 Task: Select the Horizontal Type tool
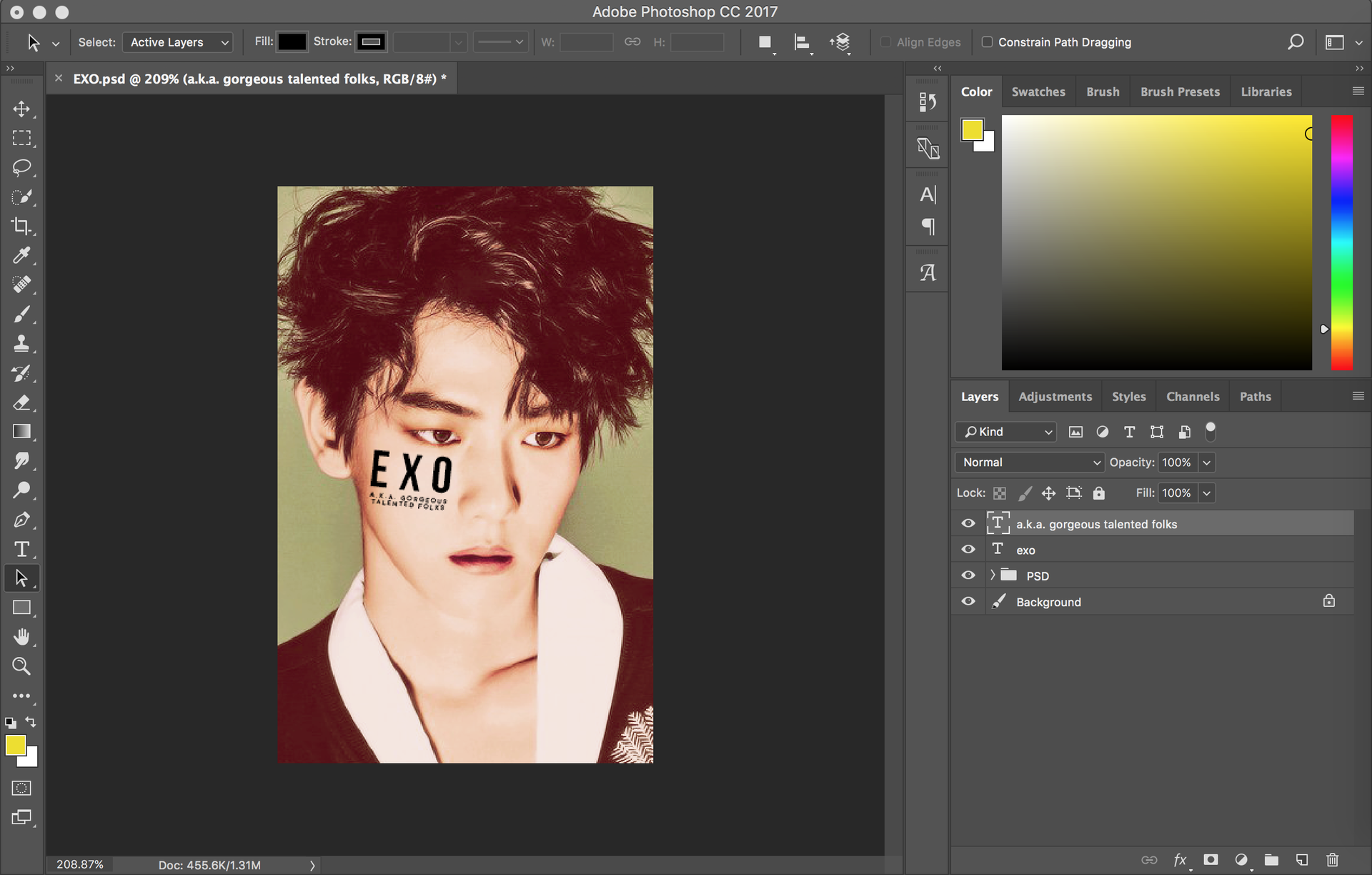pyautogui.click(x=21, y=549)
